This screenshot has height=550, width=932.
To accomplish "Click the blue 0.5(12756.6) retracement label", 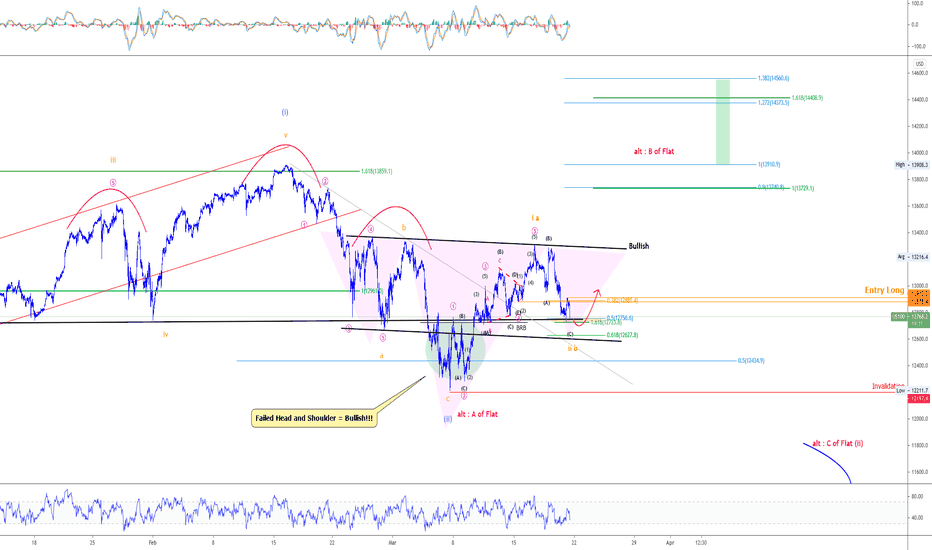I will tap(619, 318).
